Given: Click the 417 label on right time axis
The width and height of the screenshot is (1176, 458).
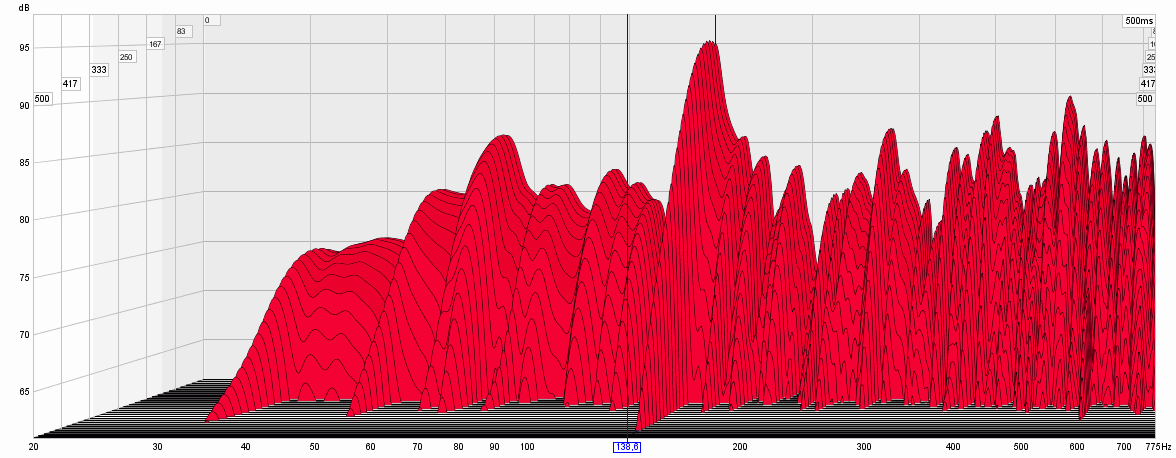Looking at the screenshot, I should tap(1148, 84).
